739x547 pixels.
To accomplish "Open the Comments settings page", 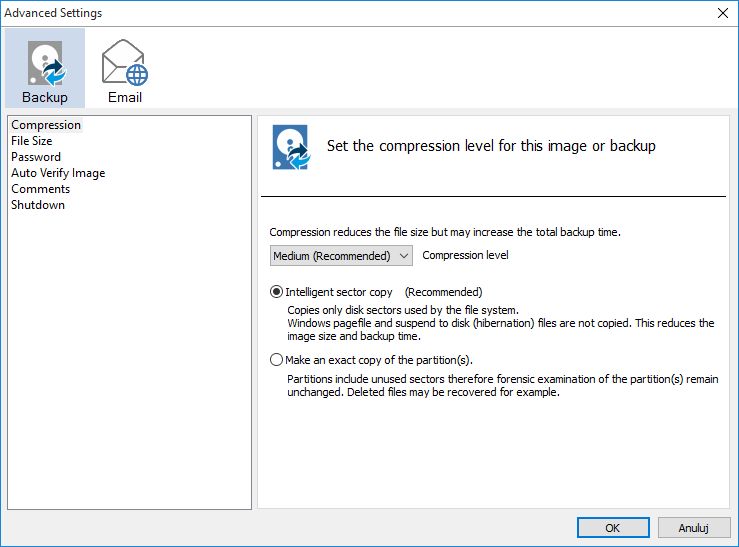I will (x=41, y=189).
